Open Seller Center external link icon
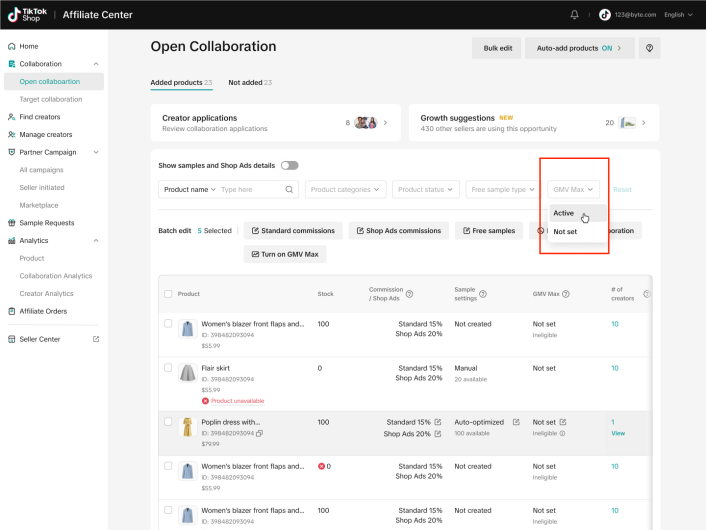 pyautogui.click(x=96, y=339)
